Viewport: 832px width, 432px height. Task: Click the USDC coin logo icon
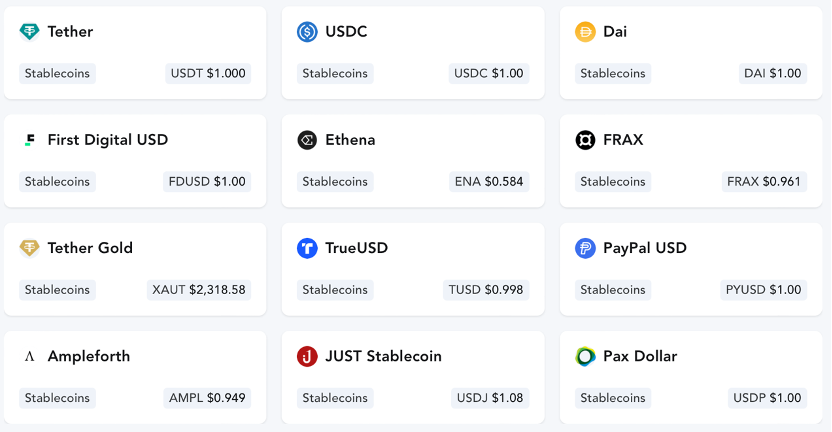click(x=307, y=32)
